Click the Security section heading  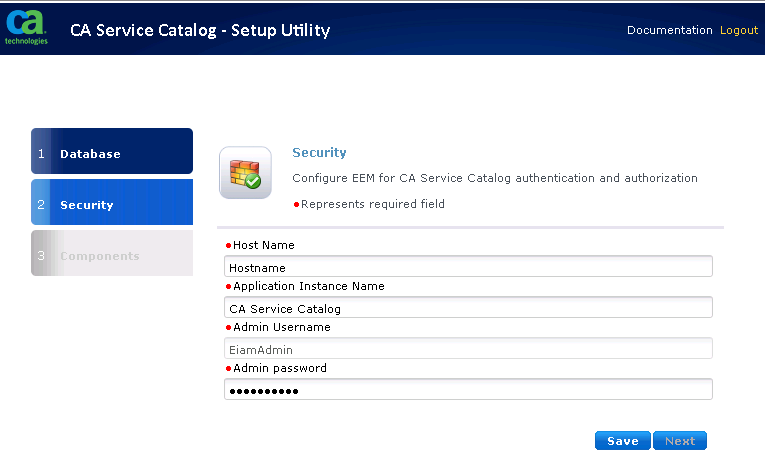[319, 153]
